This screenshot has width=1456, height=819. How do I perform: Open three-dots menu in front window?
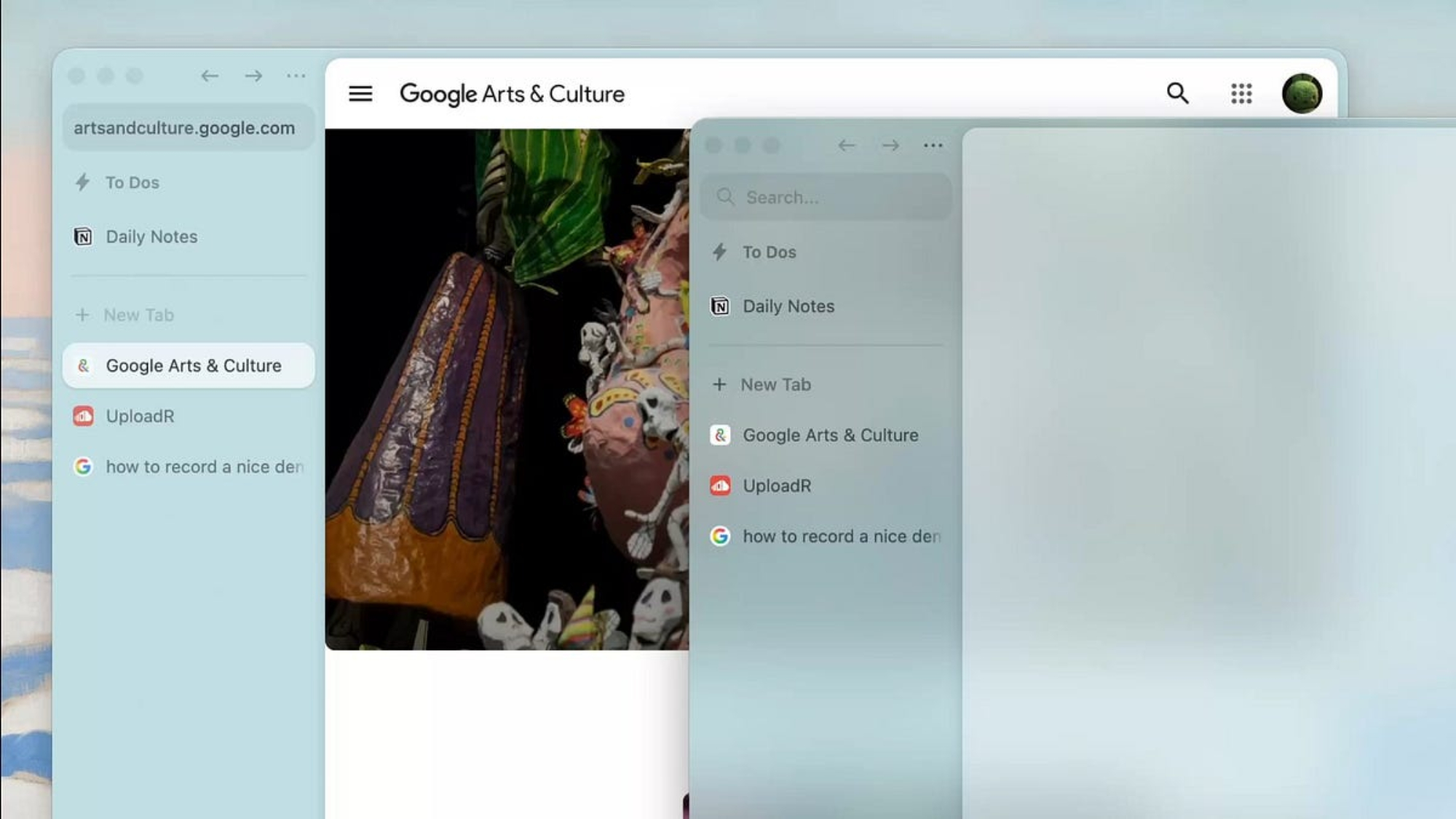[933, 146]
